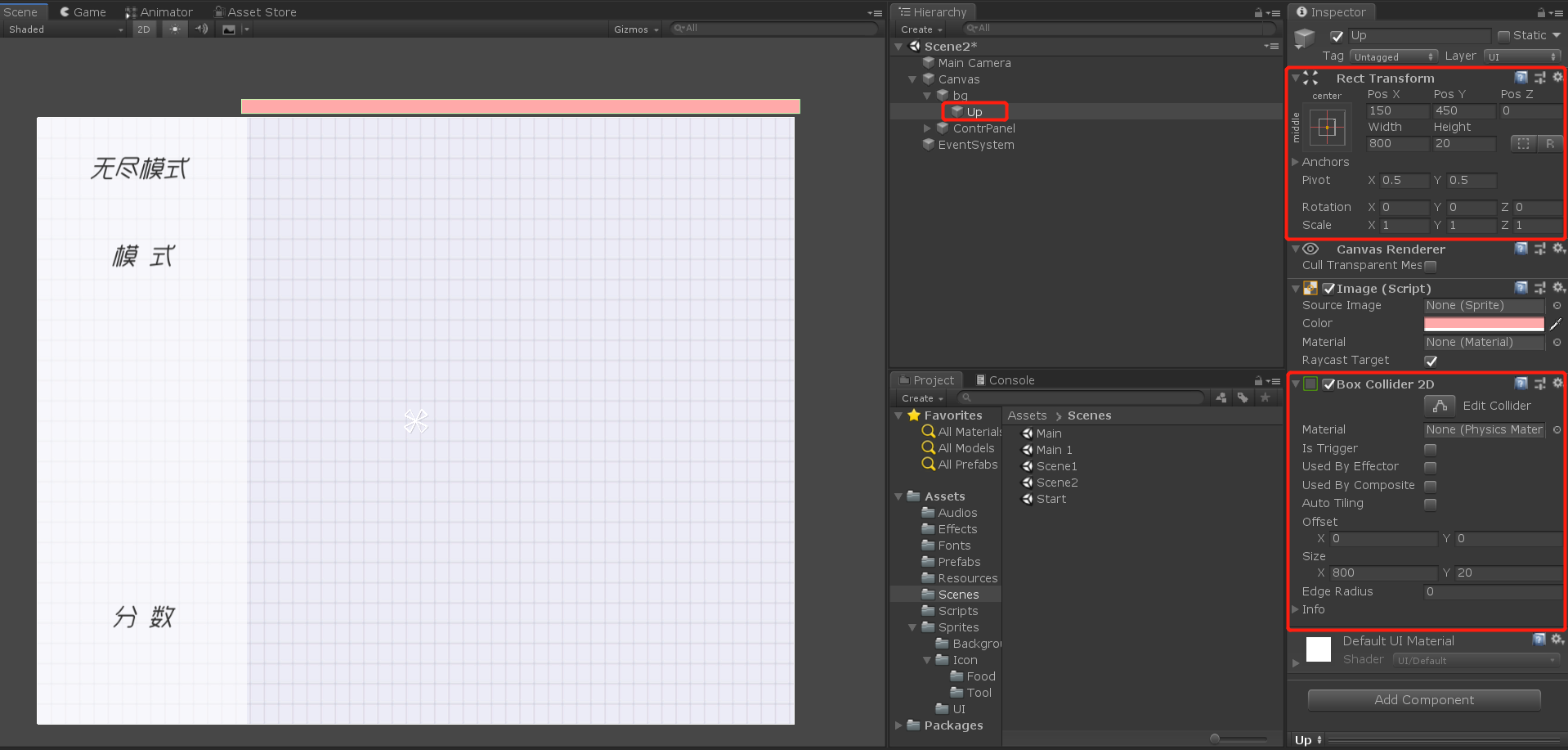Open Canvas Renderer settings gear

coord(1558,248)
